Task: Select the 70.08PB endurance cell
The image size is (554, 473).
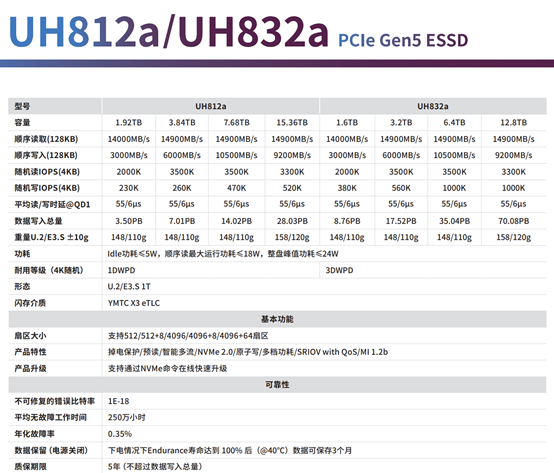Action: pos(513,221)
